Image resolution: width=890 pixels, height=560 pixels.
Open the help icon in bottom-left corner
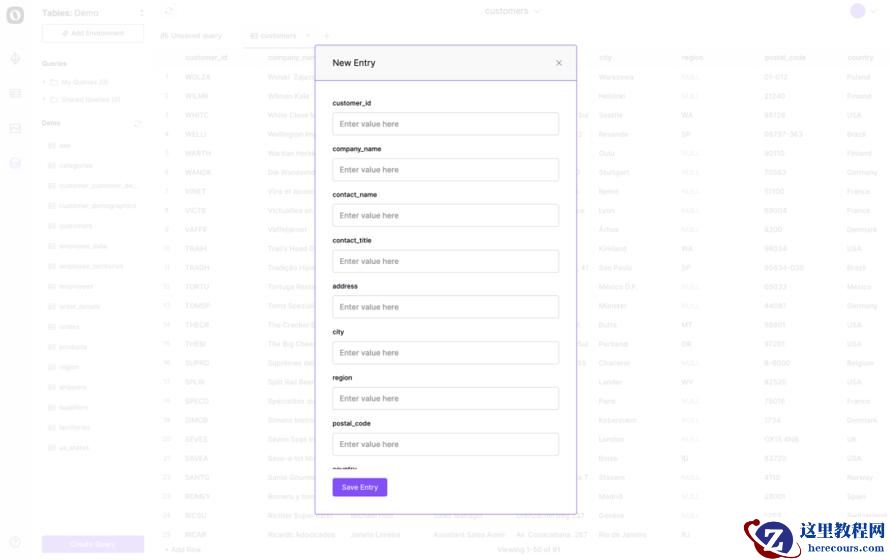[15, 542]
